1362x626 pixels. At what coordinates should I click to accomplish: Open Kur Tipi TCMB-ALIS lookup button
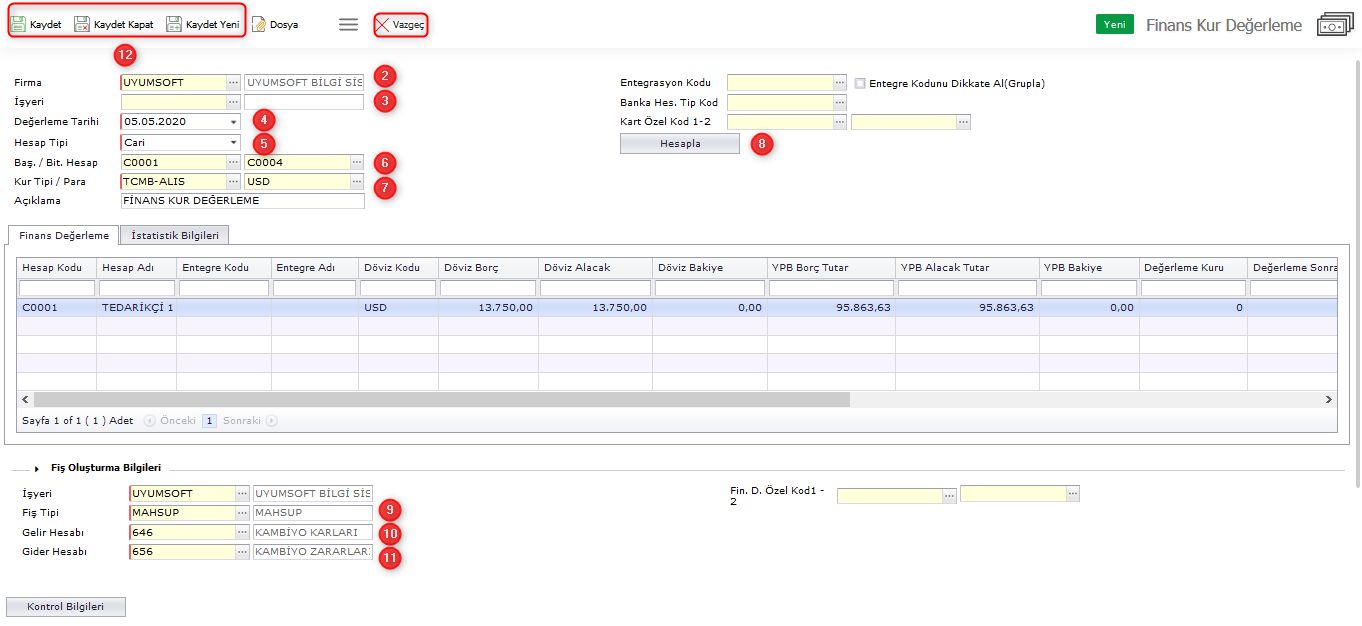point(233,182)
